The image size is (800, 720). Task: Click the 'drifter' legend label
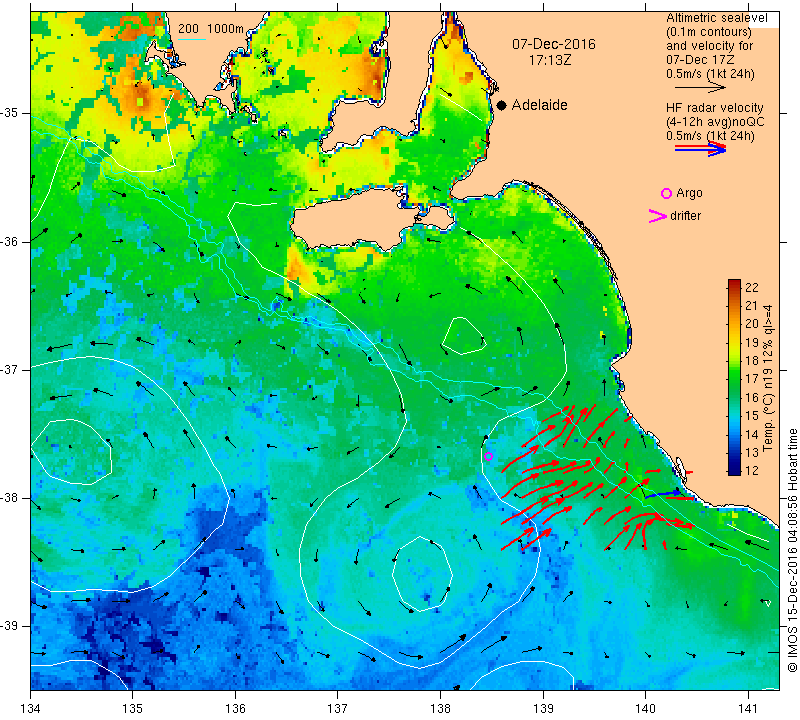[685, 216]
